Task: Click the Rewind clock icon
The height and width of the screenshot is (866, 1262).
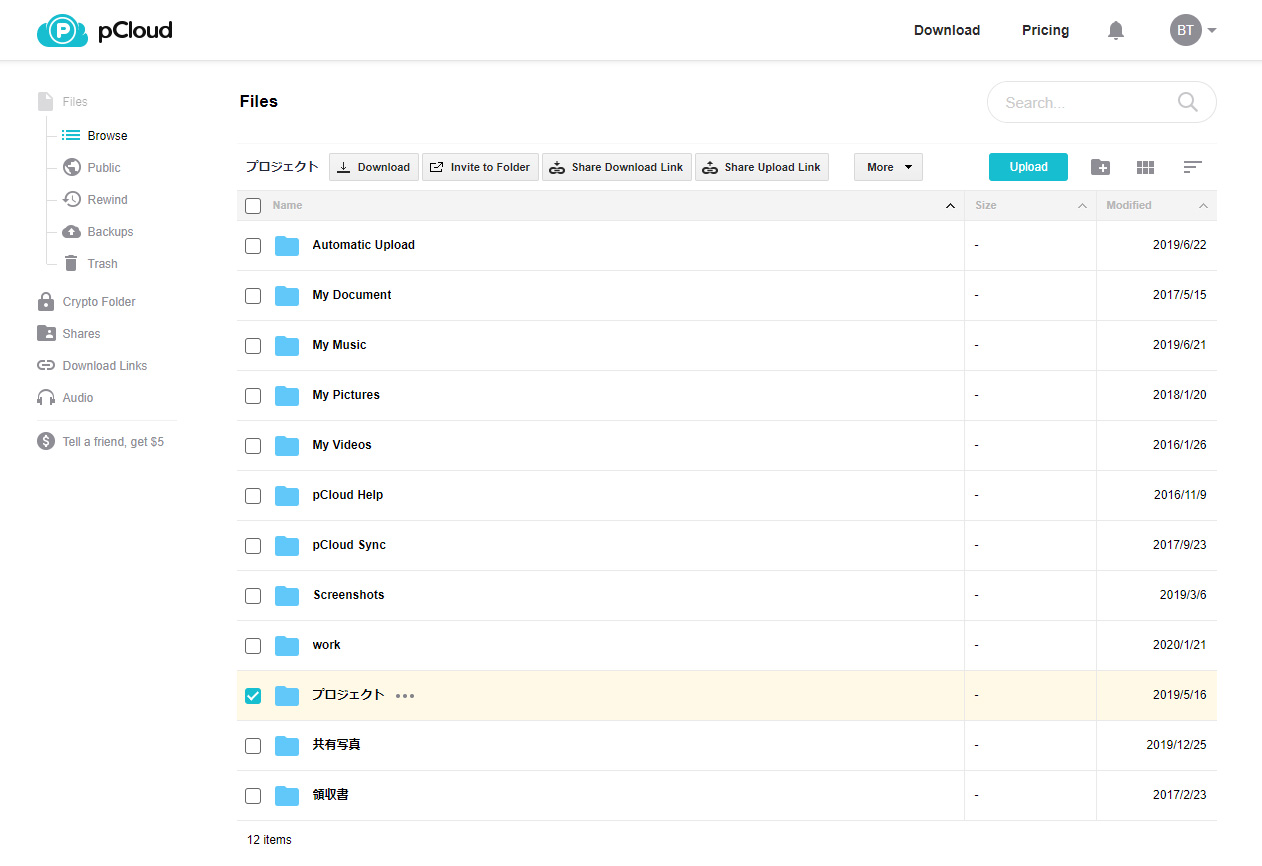Action: pos(71,199)
